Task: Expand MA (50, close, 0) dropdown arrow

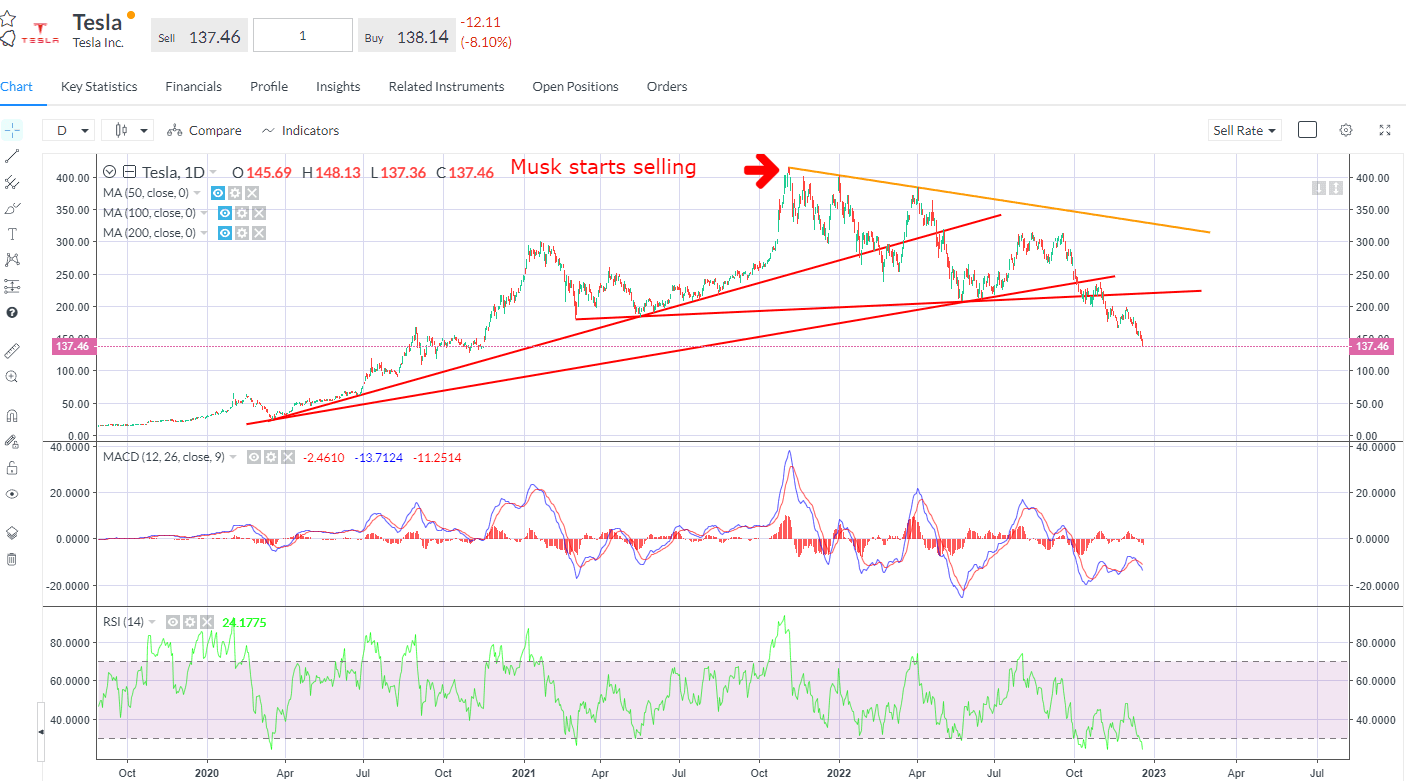Action: (197, 193)
